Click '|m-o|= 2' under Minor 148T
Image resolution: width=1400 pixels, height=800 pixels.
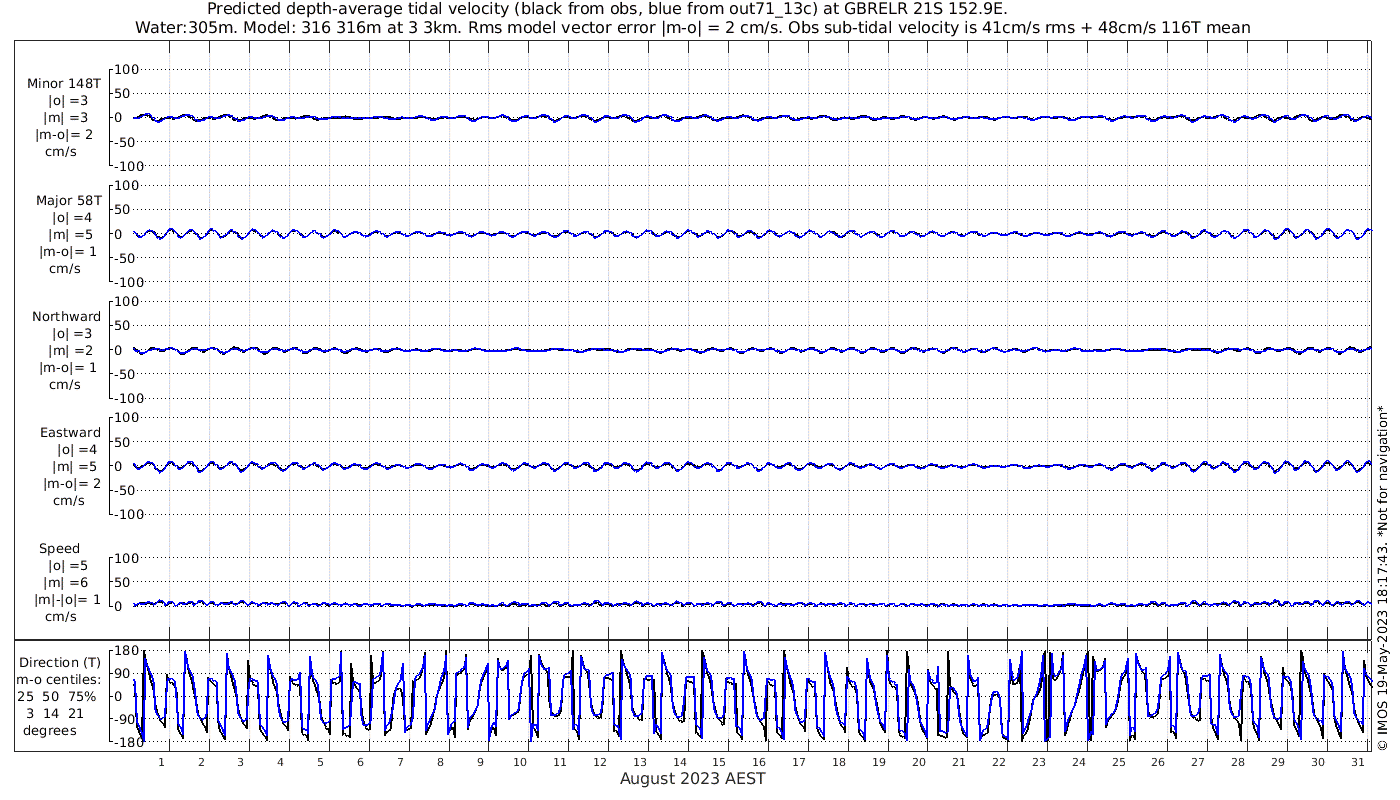click(66, 135)
